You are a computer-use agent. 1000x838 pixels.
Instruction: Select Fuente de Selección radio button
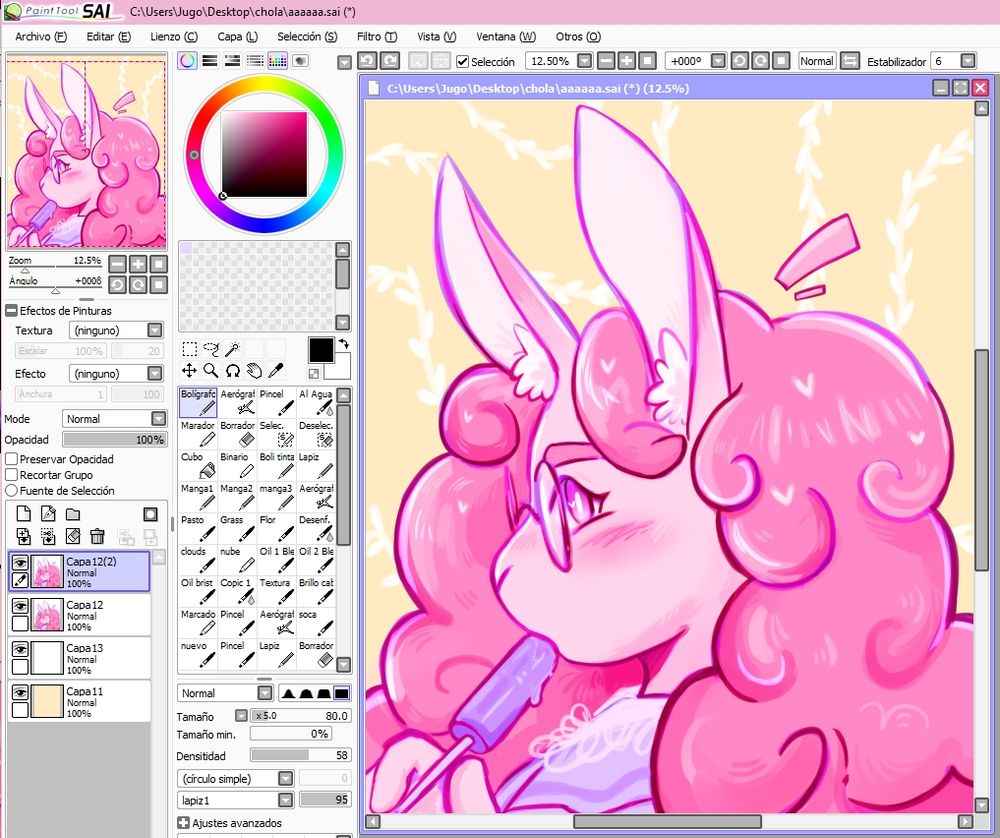(11, 491)
